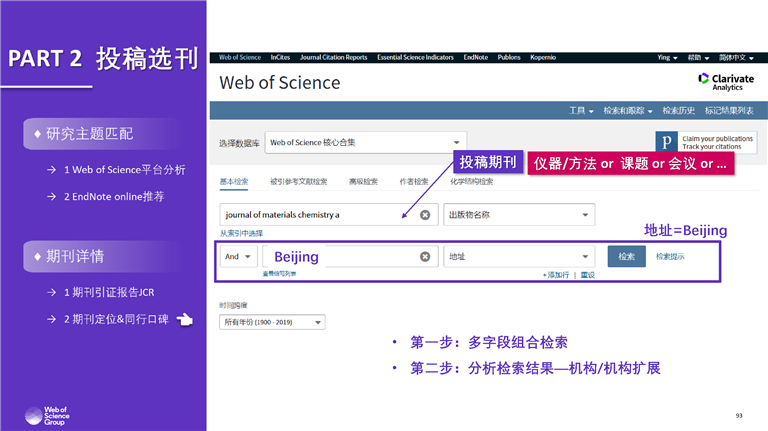Select 1 期刊引证报告JCR item

tap(109, 292)
